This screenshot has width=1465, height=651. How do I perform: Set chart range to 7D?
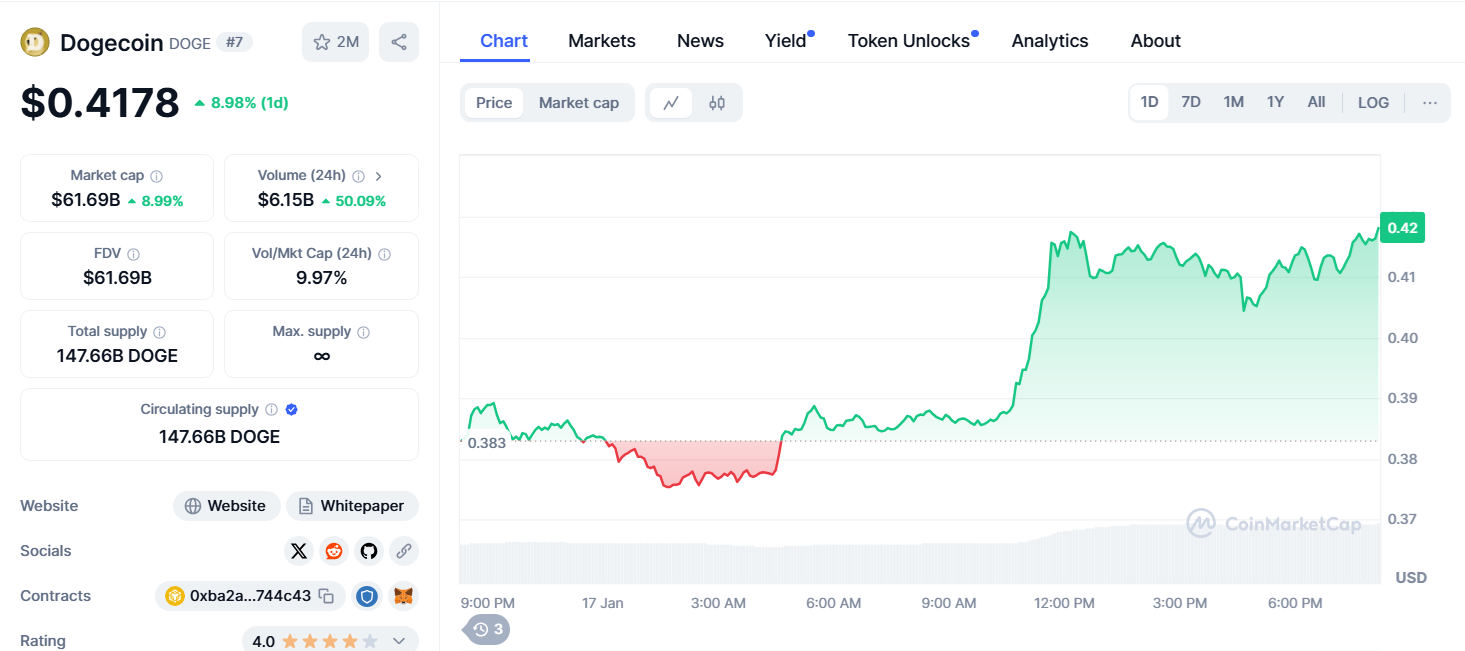[1191, 102]
